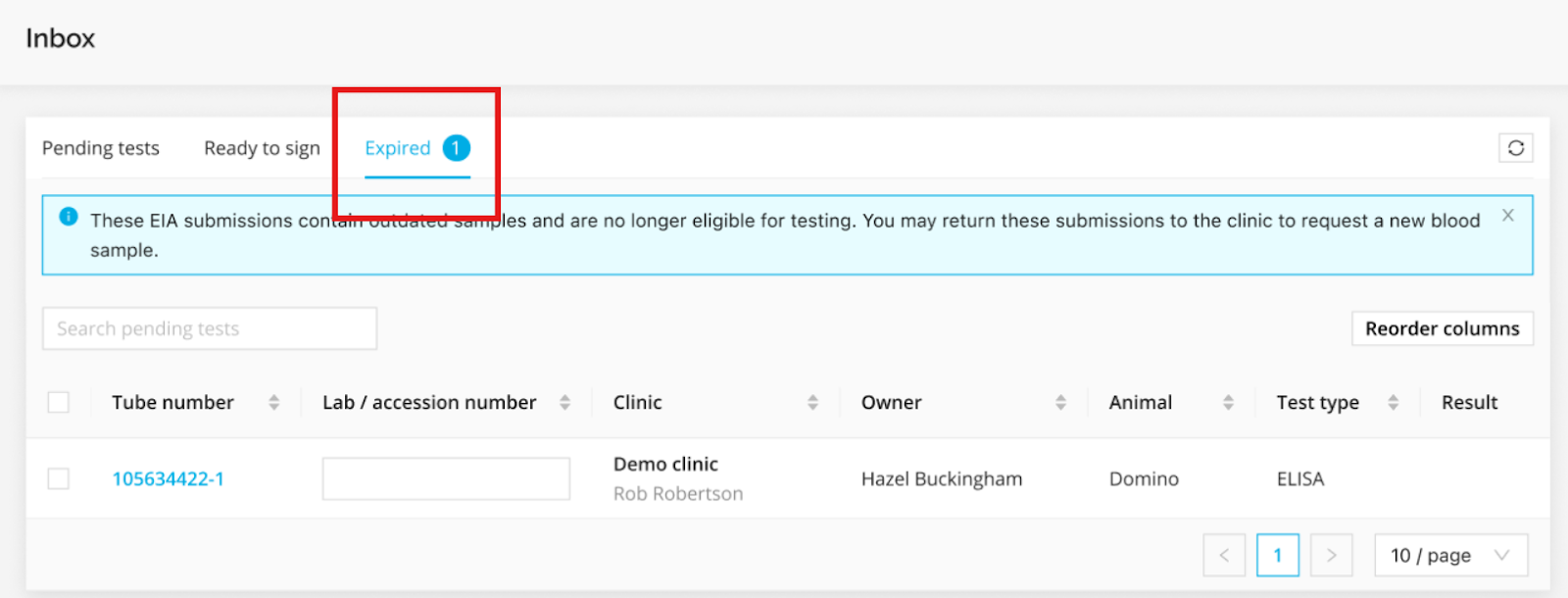This screenshot has width=1568, height=598.
Task: Close the blue info alert banner
Action: (x=1507, y=216)
